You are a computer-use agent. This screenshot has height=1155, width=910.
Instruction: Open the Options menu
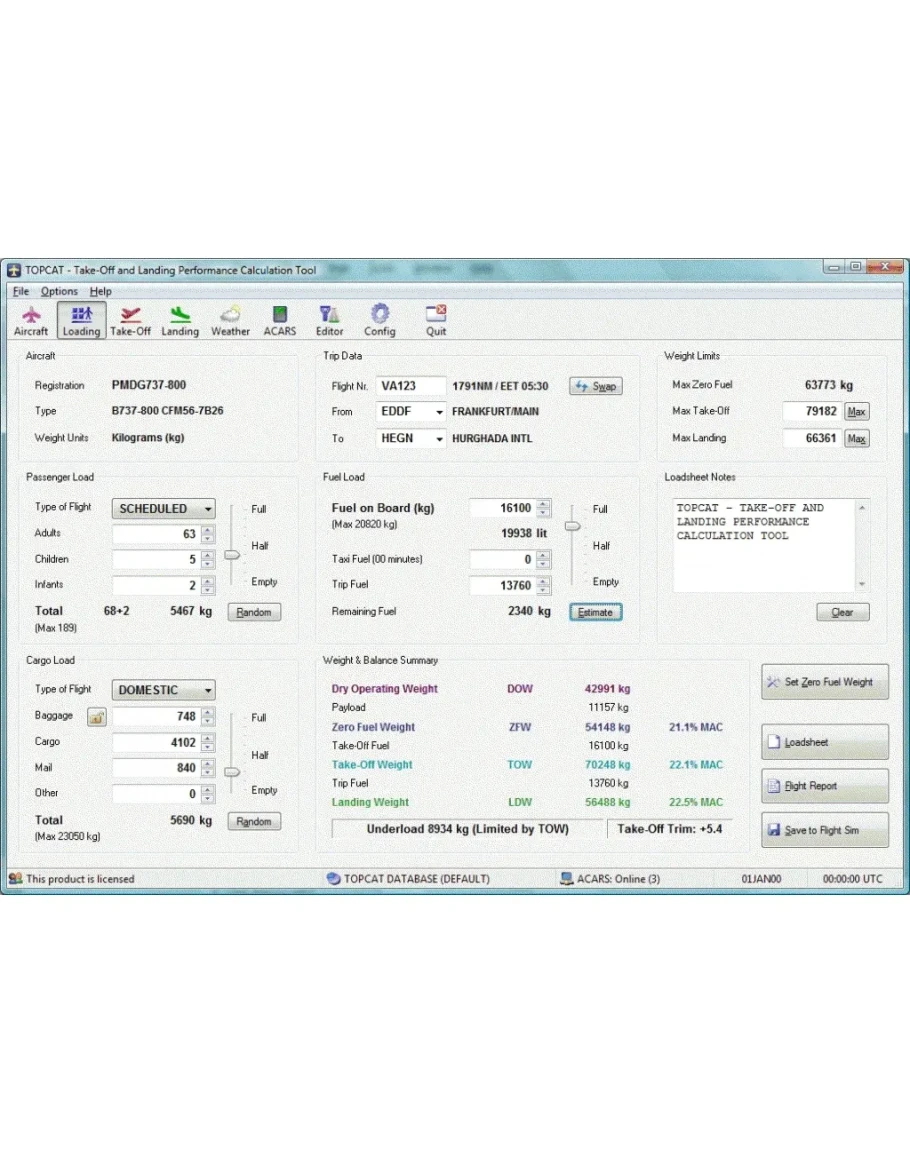59,292
